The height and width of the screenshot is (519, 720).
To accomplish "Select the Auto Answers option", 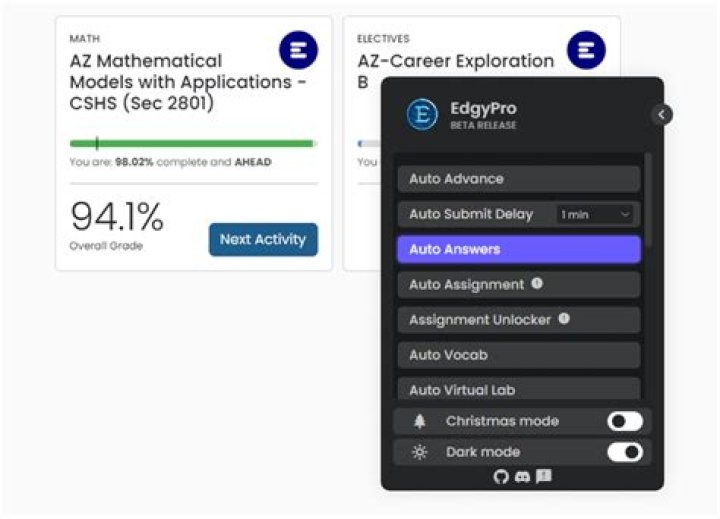I will point(518,249).
